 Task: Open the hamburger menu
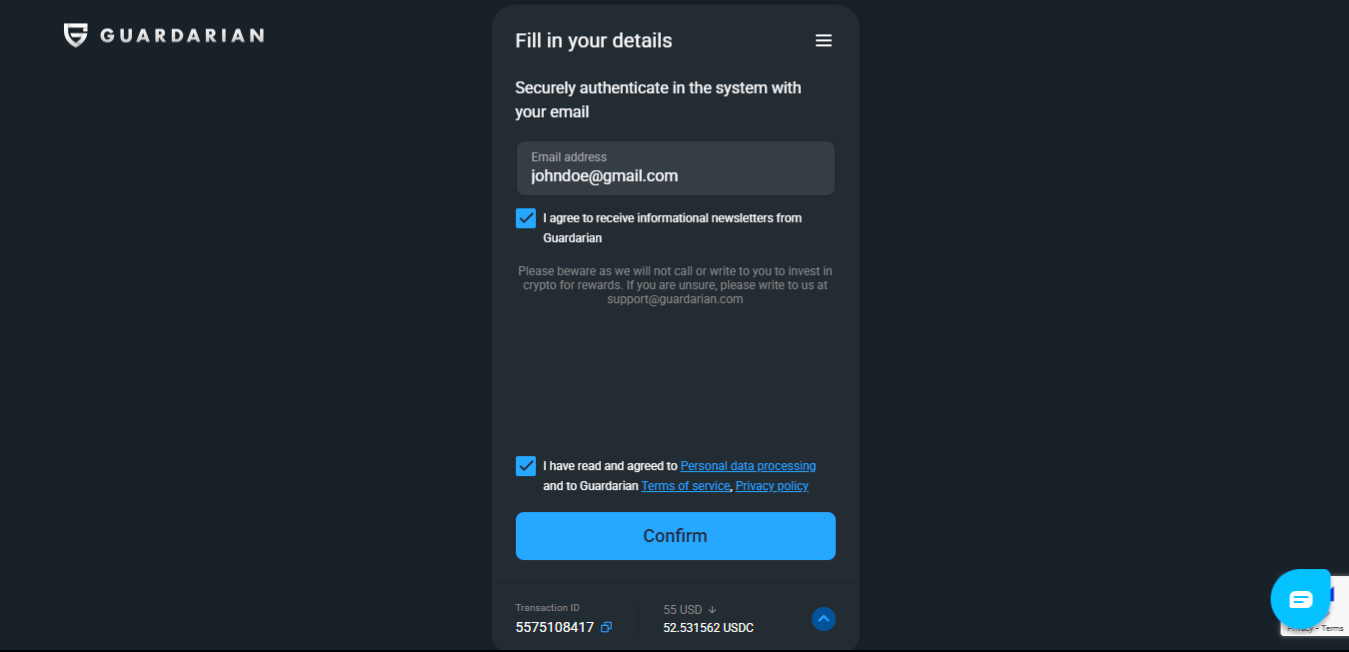[823, 41]
